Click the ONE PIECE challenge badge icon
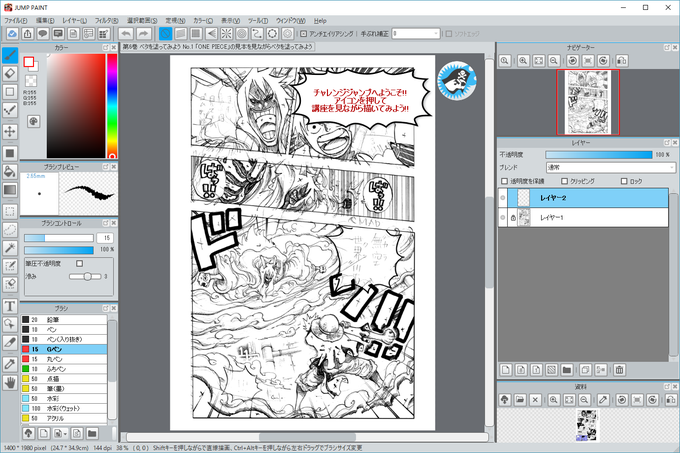 pos(457,81)
